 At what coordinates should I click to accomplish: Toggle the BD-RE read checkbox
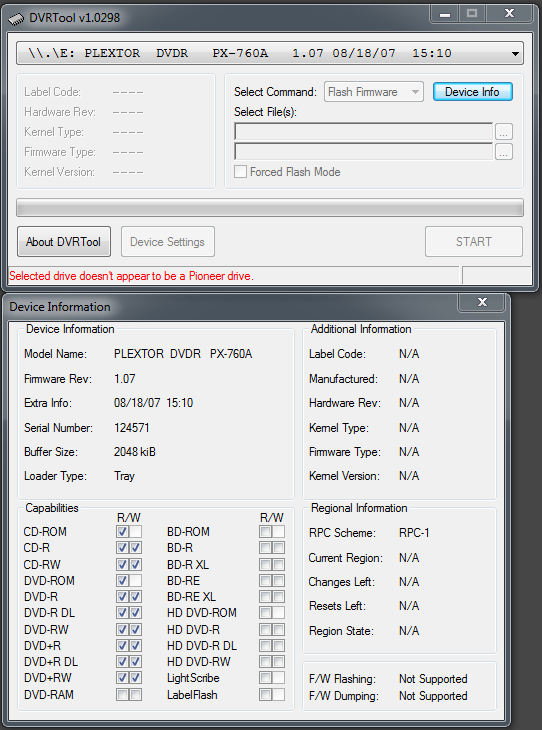click(x=265, y=581)
